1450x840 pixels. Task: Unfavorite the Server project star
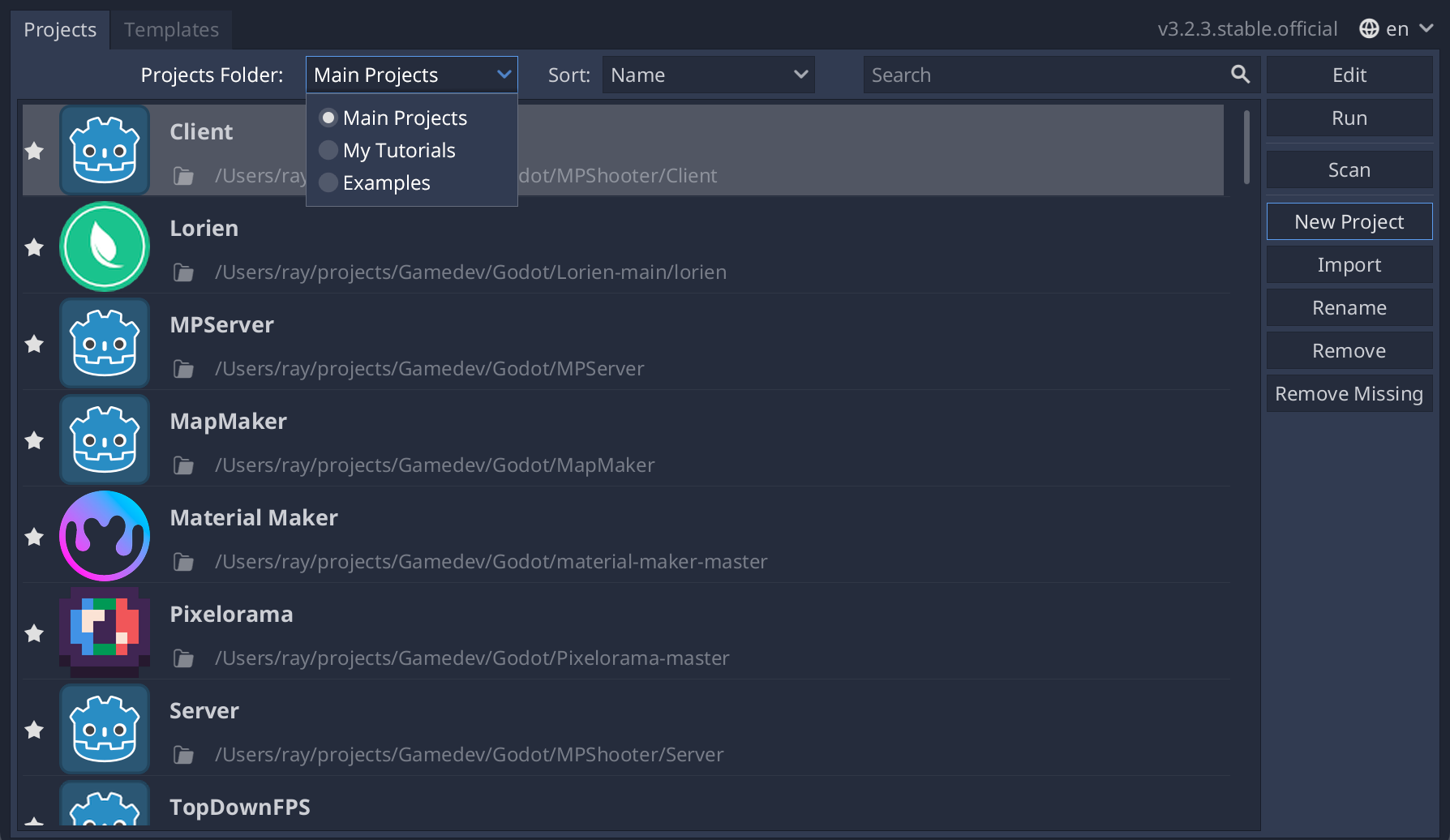click(34, 729)
